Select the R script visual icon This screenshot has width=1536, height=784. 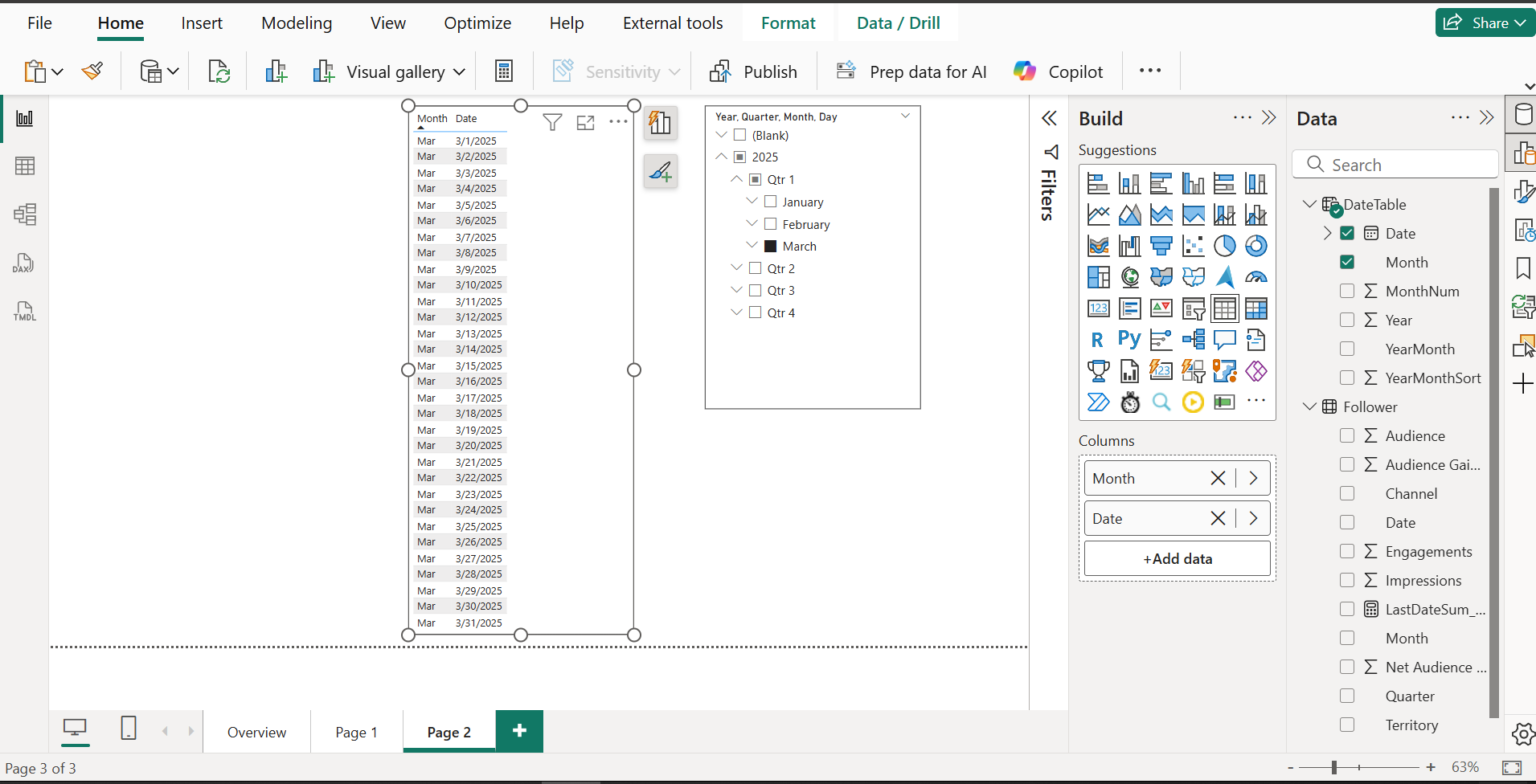1098,340
